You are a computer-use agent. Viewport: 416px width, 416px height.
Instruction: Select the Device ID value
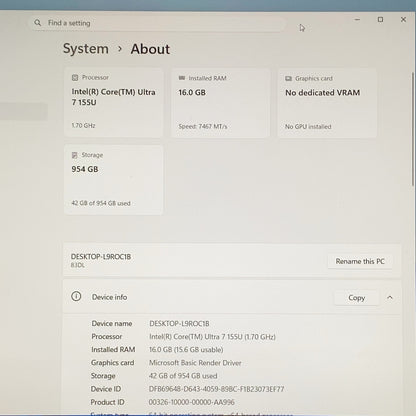(x=216, y=389)
